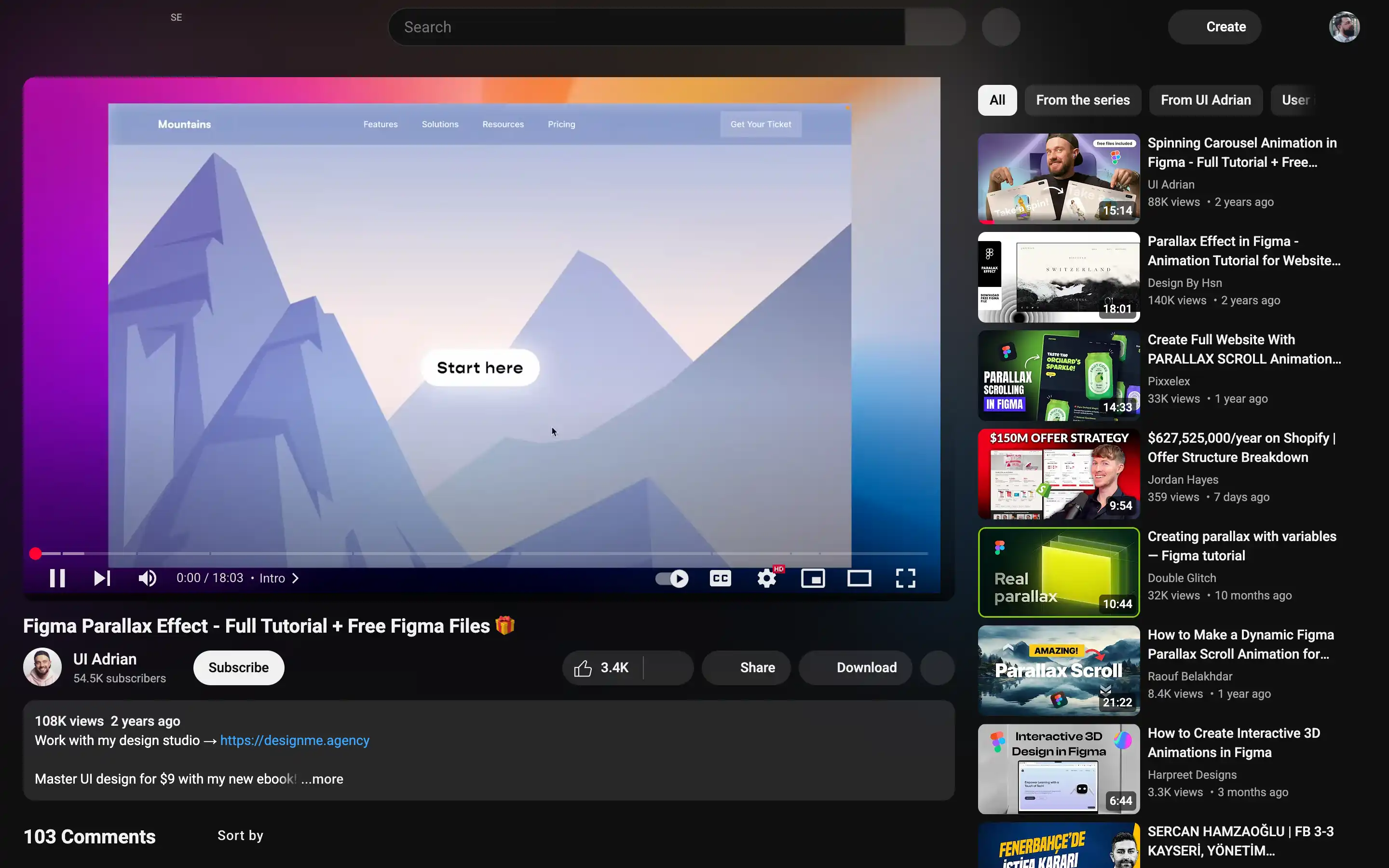Turn on closed captions

click(721, 578)
